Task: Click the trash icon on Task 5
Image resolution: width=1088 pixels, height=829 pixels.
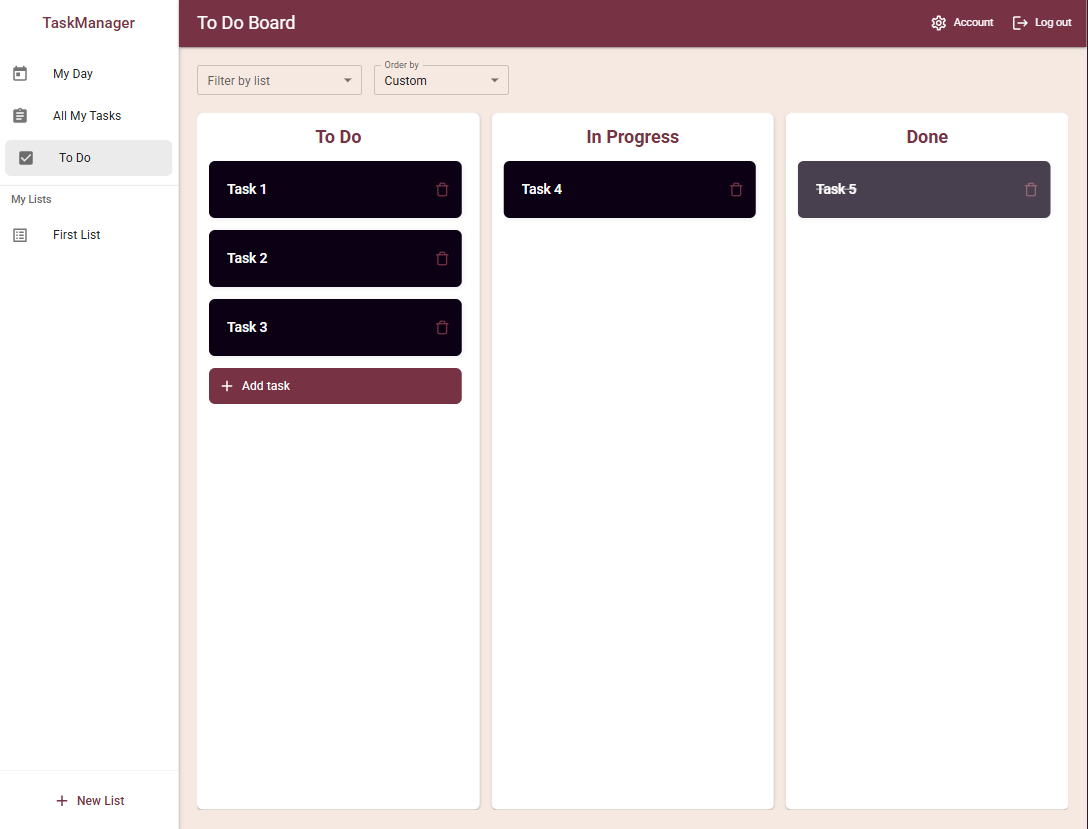Action: pos(1030,189)
